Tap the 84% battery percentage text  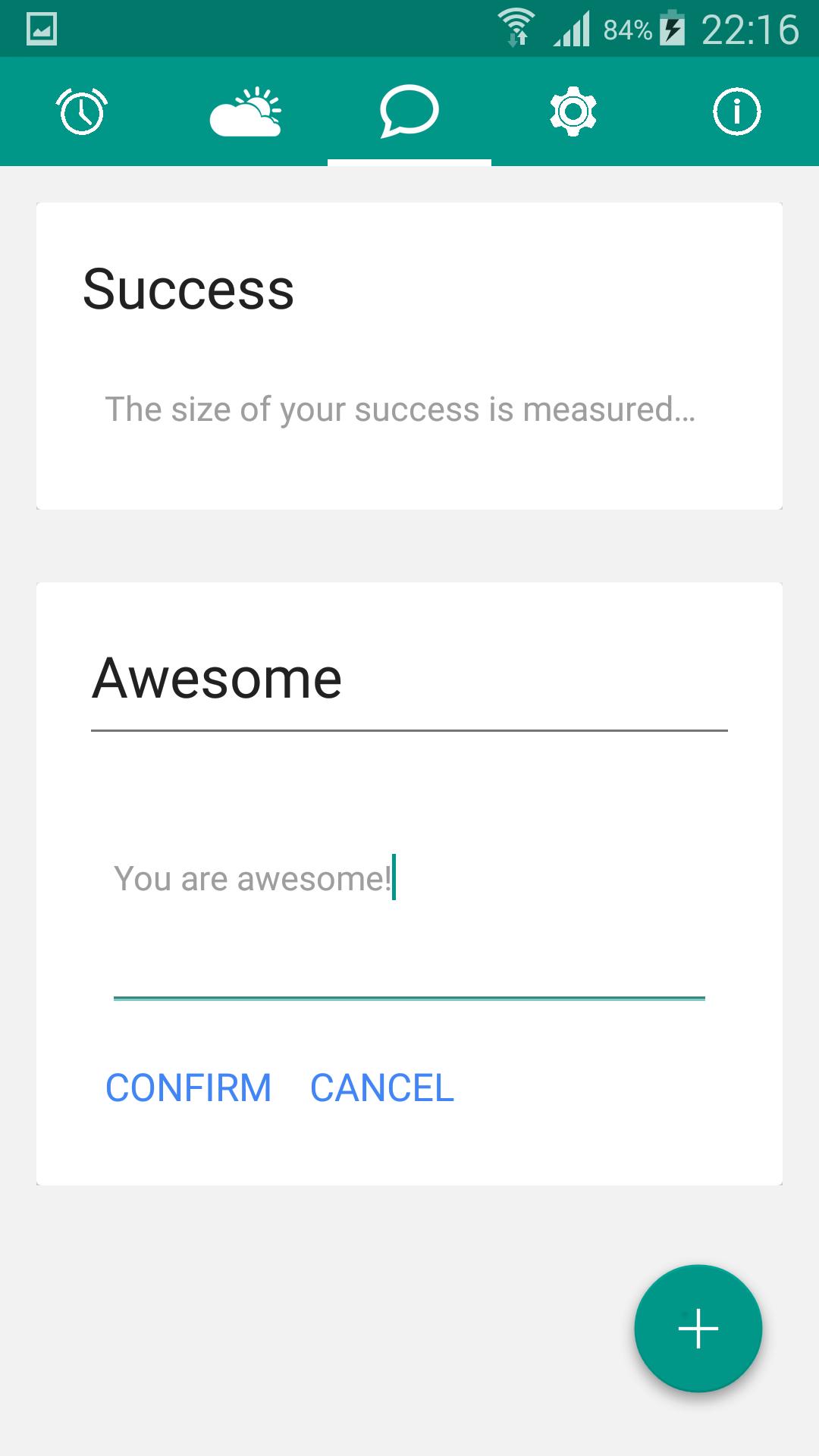[x=627, y=30]
